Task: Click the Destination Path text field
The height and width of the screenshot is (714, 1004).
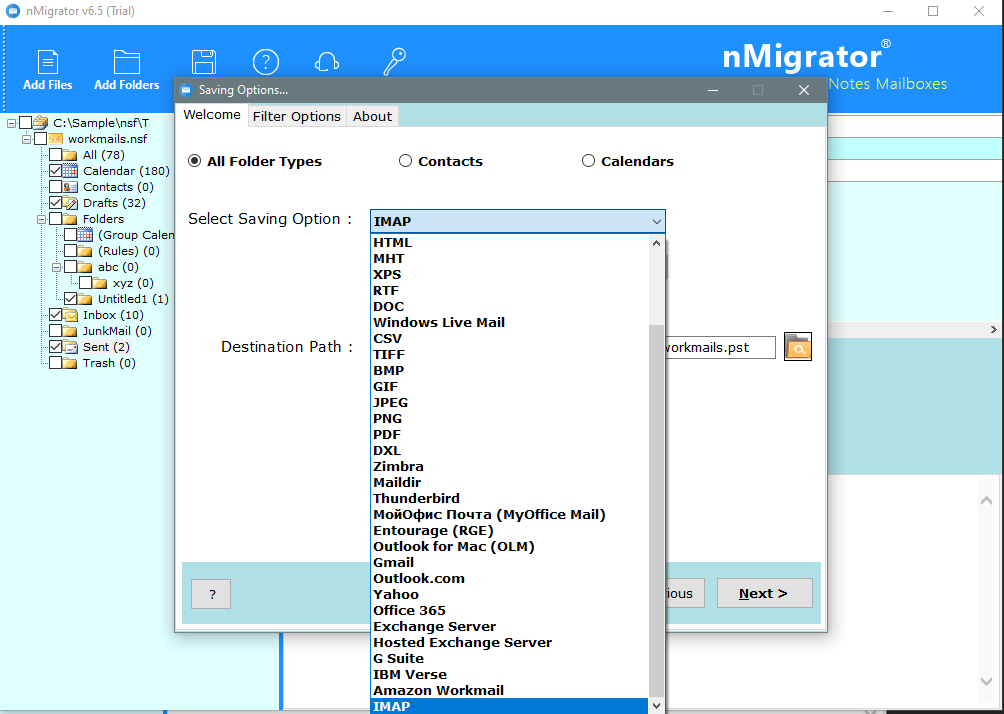Action: coord(720,347)
